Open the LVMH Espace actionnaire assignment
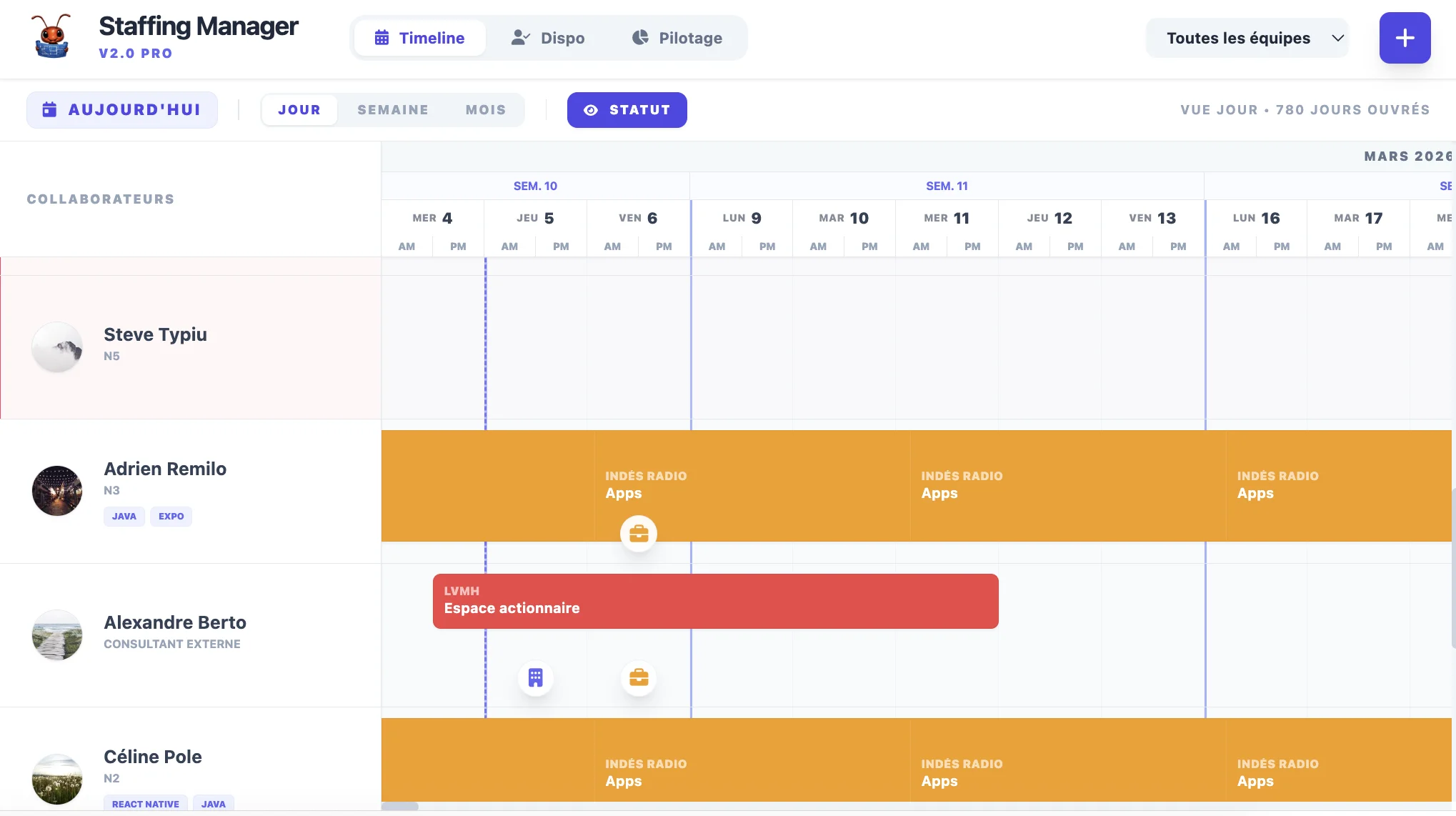 [x=715, y=601]
